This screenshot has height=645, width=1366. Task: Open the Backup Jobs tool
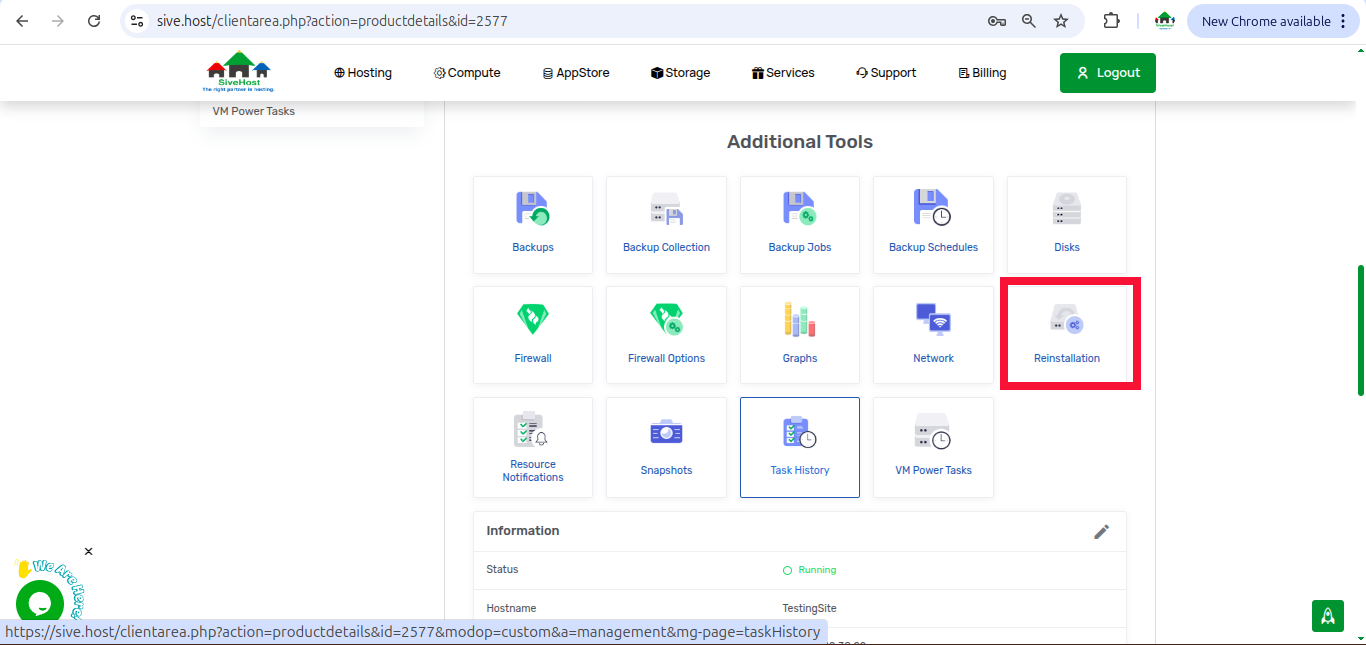click(800, 225)
